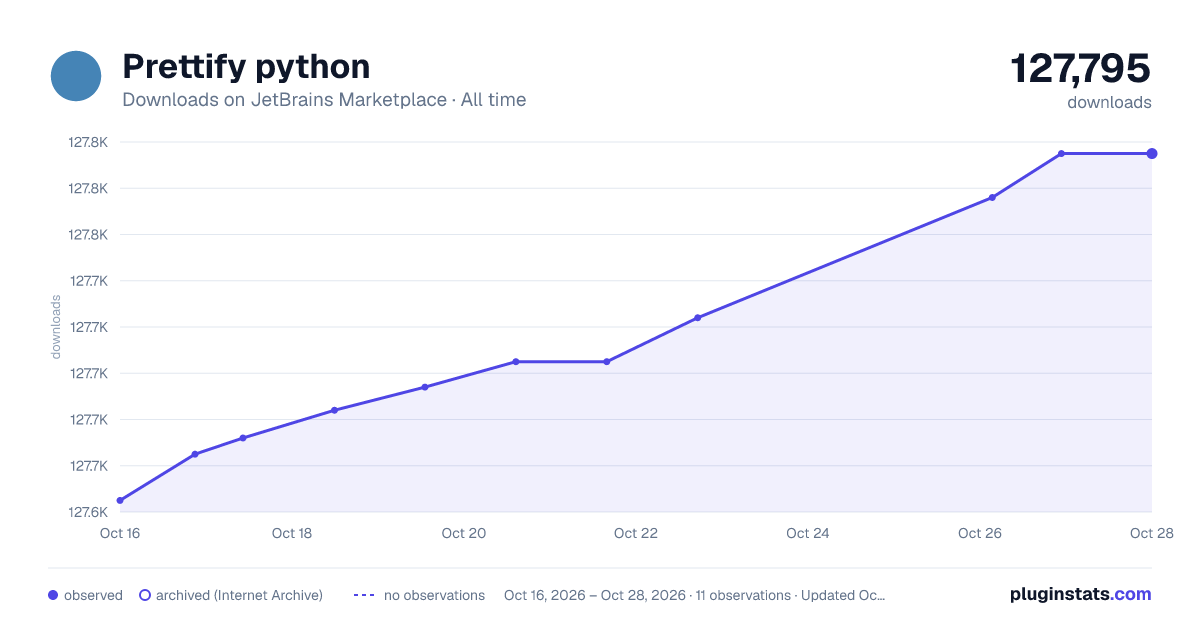Image resolution: width=1200 pixels, height=630 pixels.
Task: Click the 'Oct 22' x-axis label
Action: (636, 533)
